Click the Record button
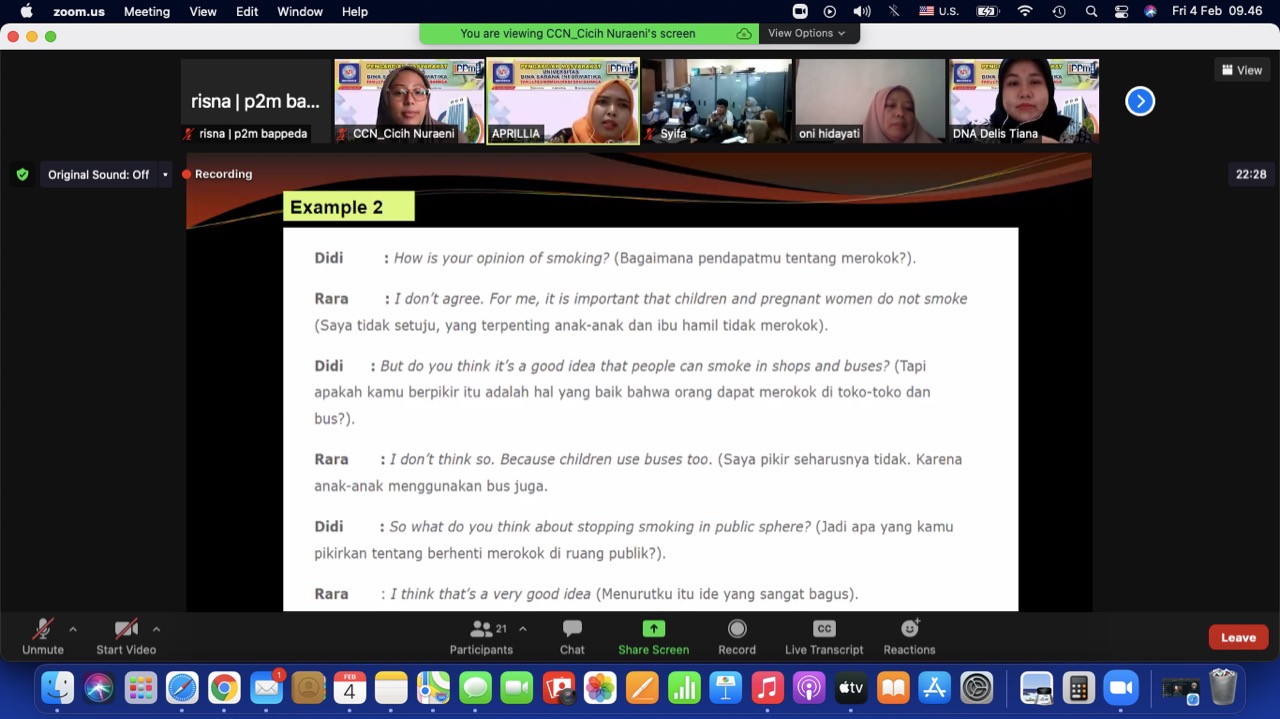This screenshot has width=1280, height=719. pos(737,637)
